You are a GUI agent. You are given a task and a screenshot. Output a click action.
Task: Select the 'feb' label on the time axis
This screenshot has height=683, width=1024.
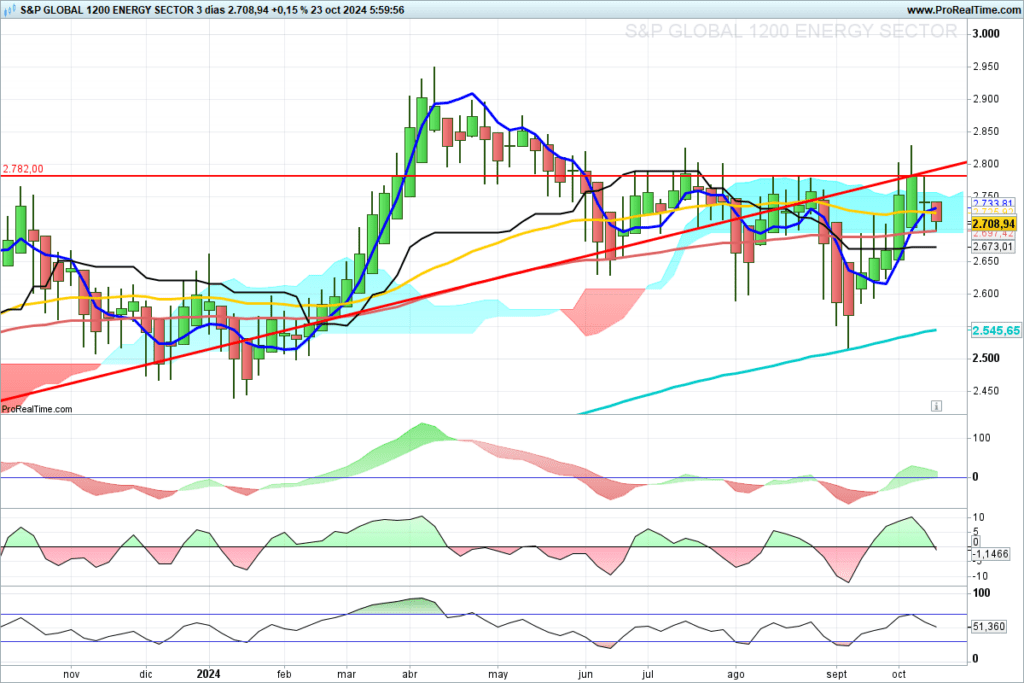(283, 674)
